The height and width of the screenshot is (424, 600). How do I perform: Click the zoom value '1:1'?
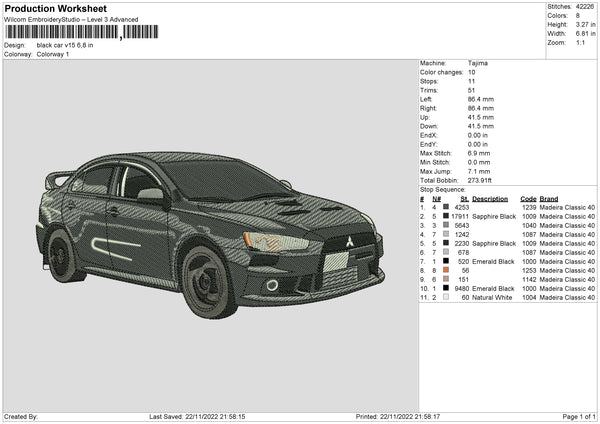click(580, 42)
